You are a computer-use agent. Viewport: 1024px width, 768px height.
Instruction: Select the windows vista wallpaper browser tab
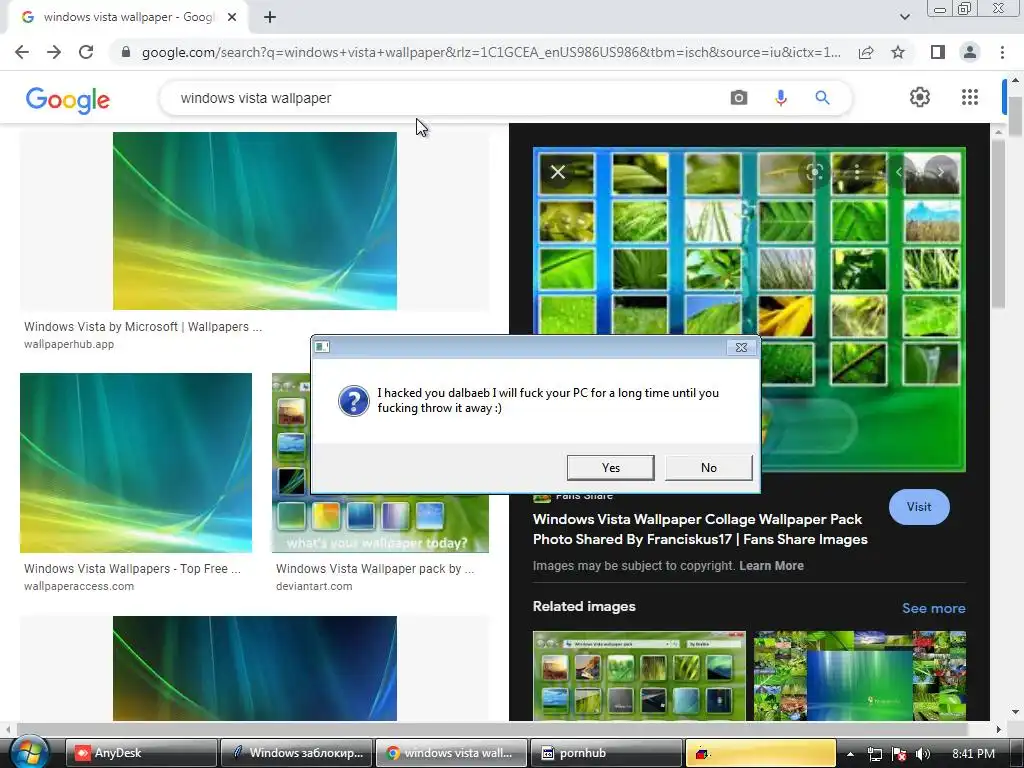click(128, 17)
